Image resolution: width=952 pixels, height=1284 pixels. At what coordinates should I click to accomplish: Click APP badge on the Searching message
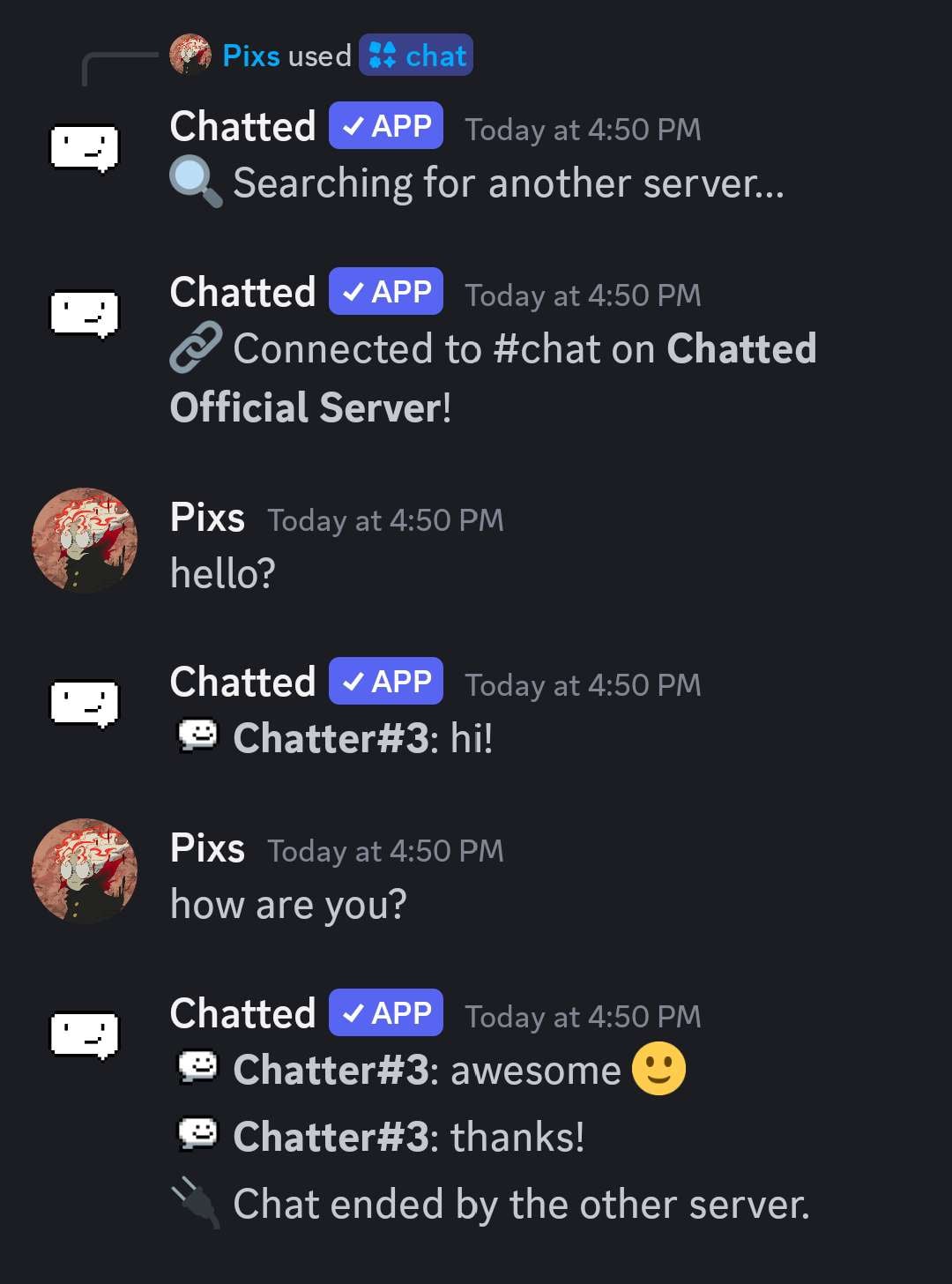386,126
